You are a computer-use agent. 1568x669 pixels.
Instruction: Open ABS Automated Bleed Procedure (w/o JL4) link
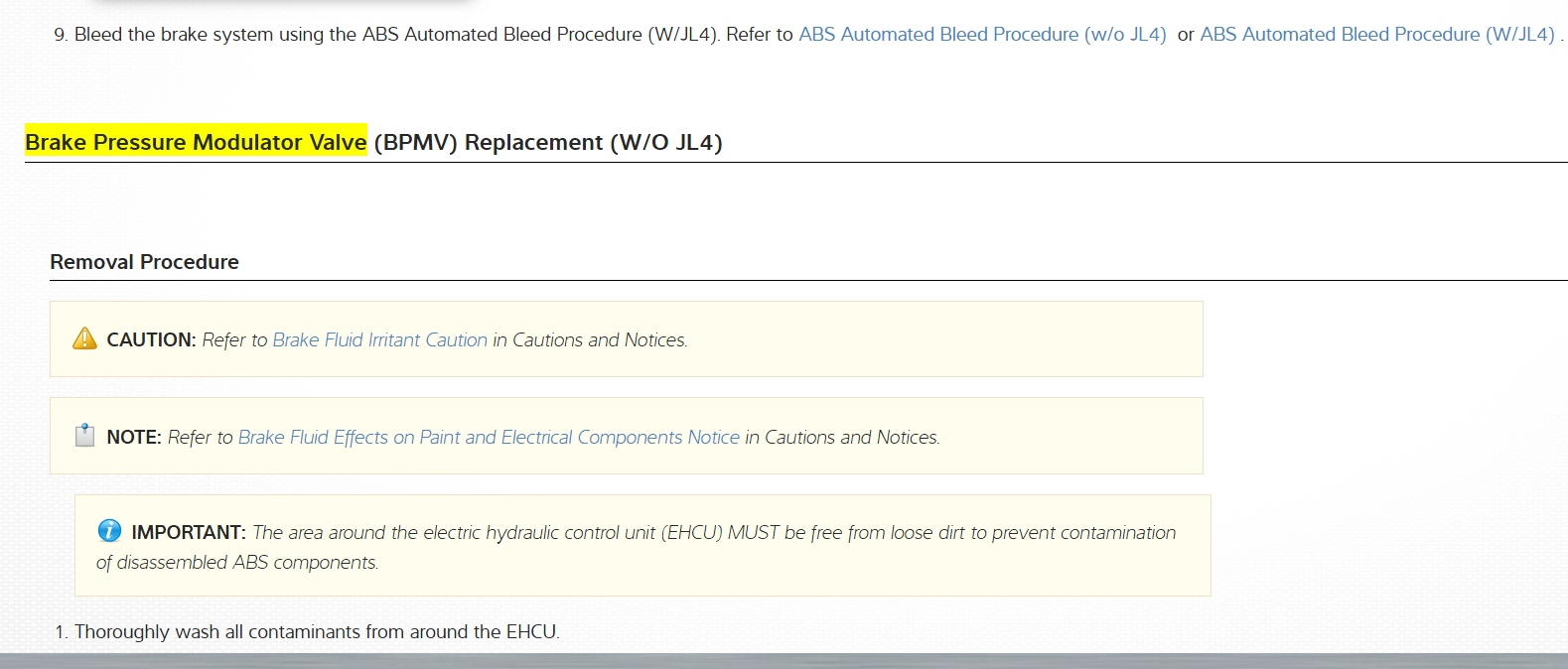[982, 35]
